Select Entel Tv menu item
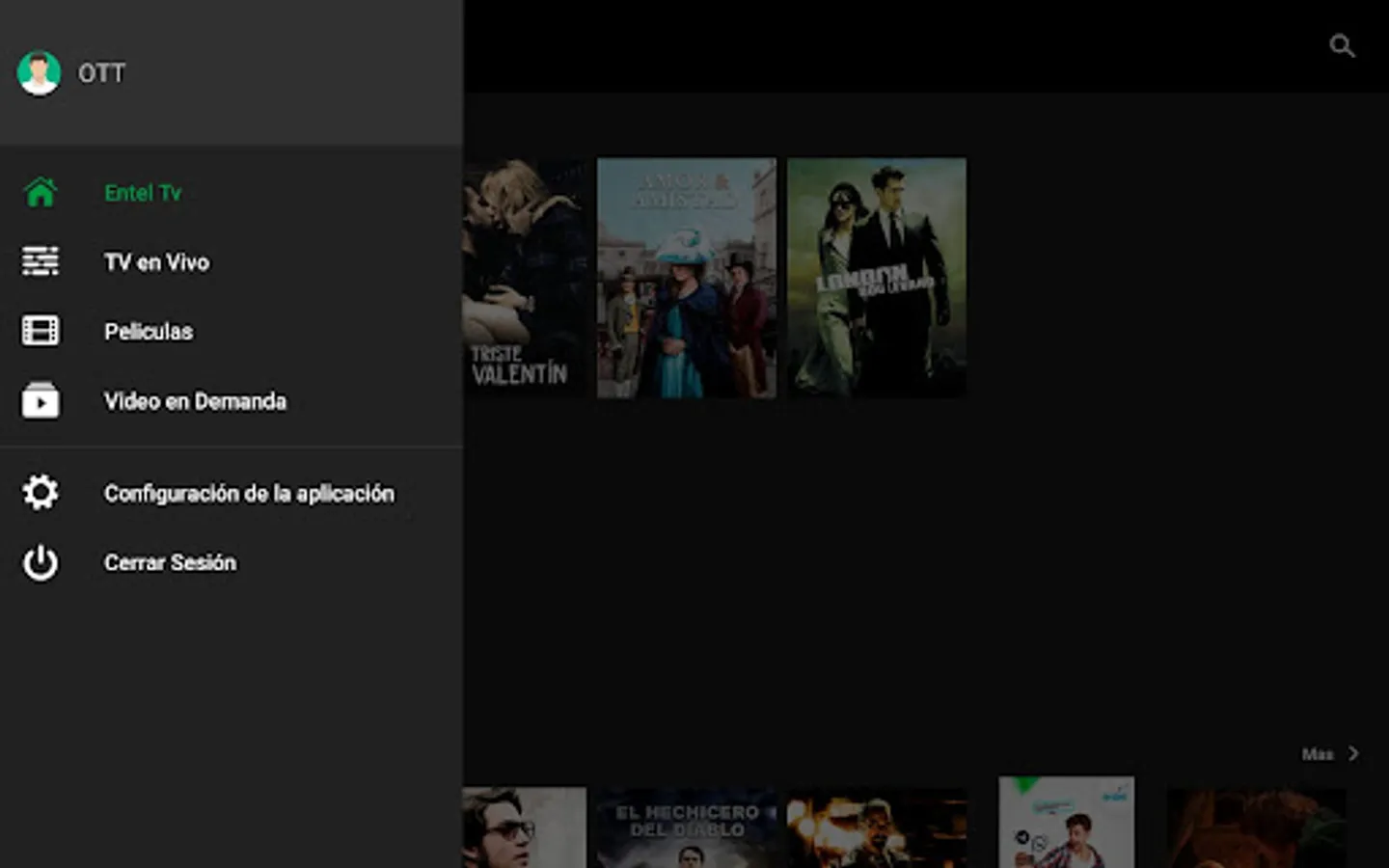 point(231,193)
